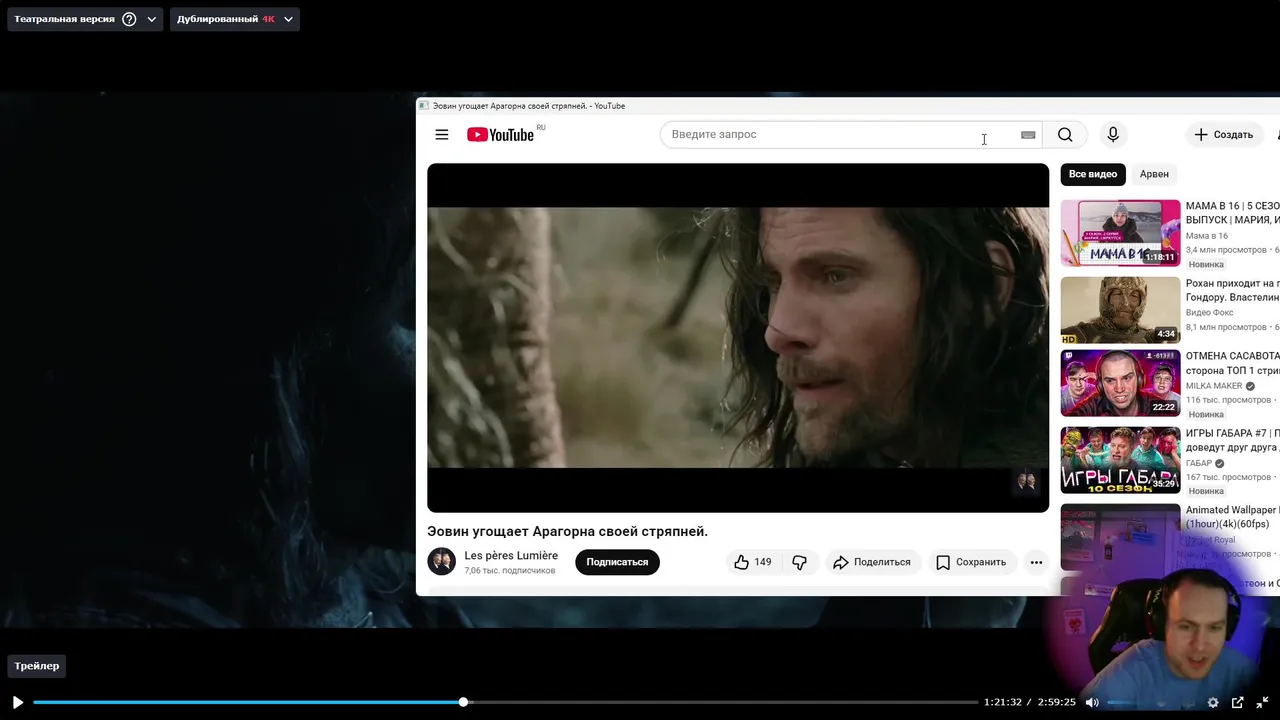This screenshot has height=720, width=1280.
Task: Open the ОТМЕНА САСАВОТА video thumbnail
Action: pyautogui.click(x=1120, y=383)
